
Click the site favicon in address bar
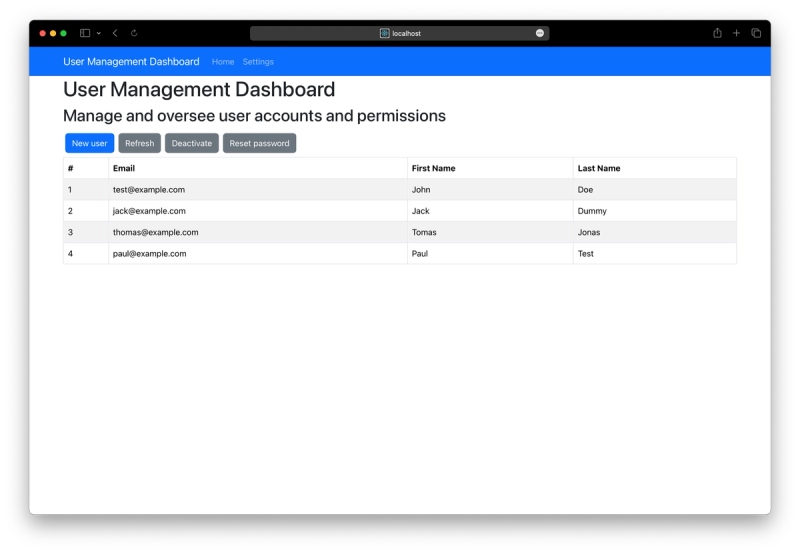point(384,33)
